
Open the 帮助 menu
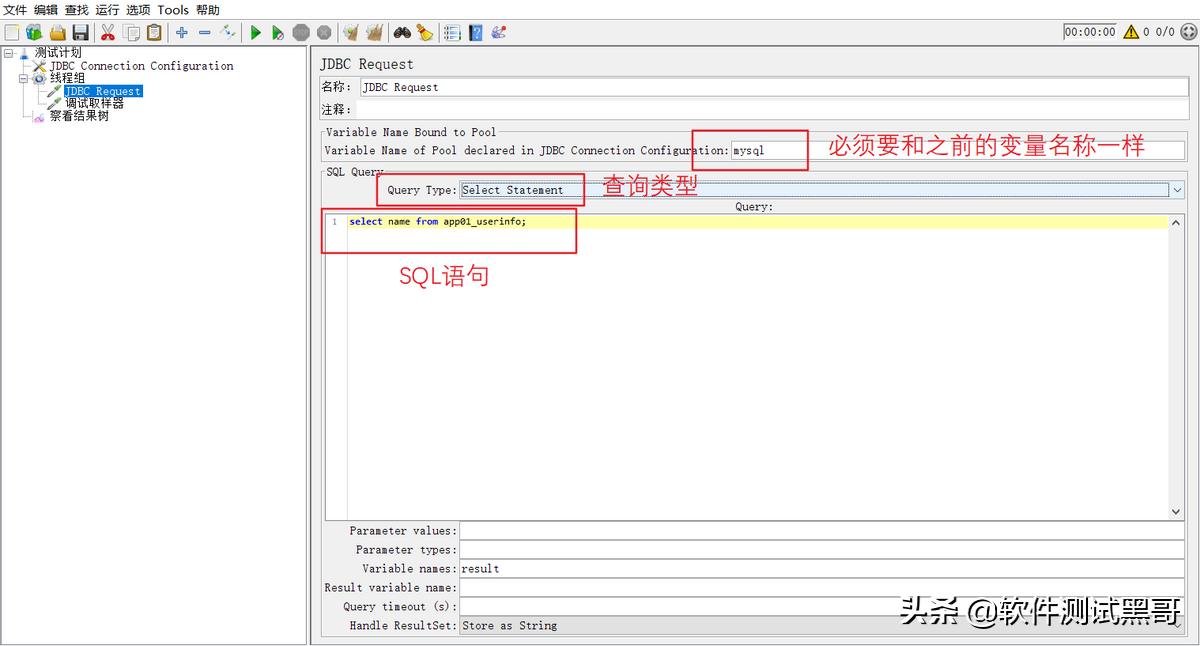(208, 10)
